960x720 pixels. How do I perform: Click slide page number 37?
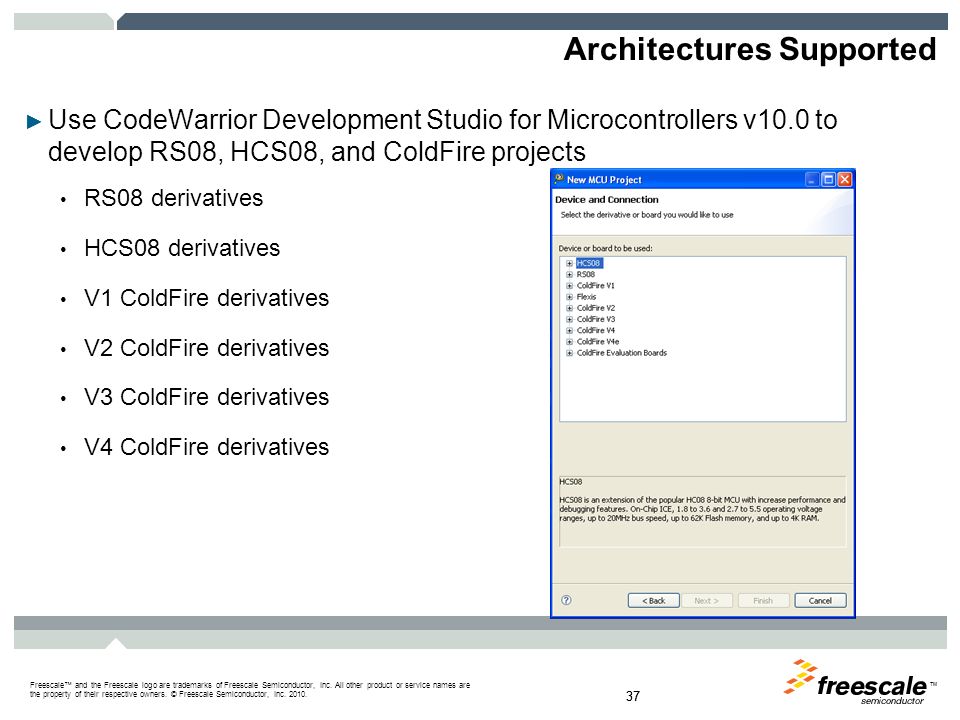click(633, 696)
